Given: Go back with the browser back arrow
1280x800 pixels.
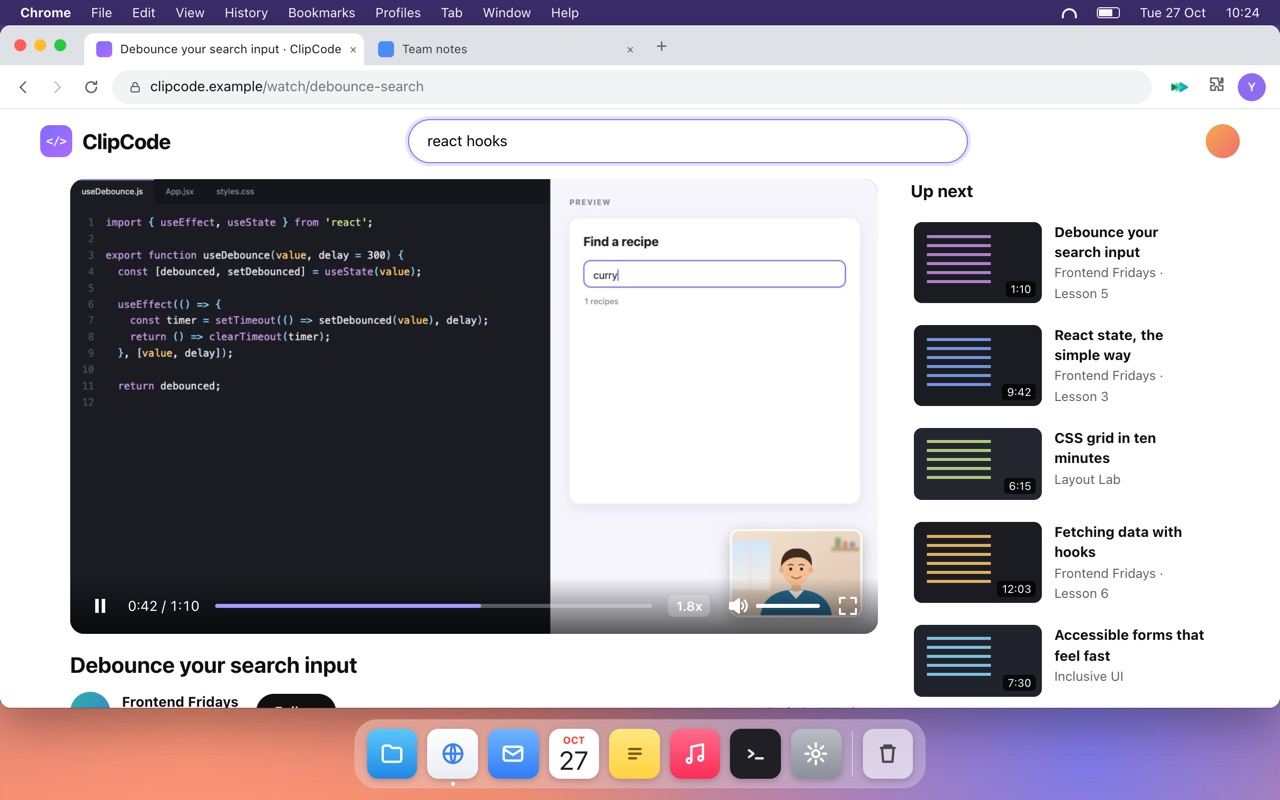Looking at the screenshot, I should coord(24,87).
